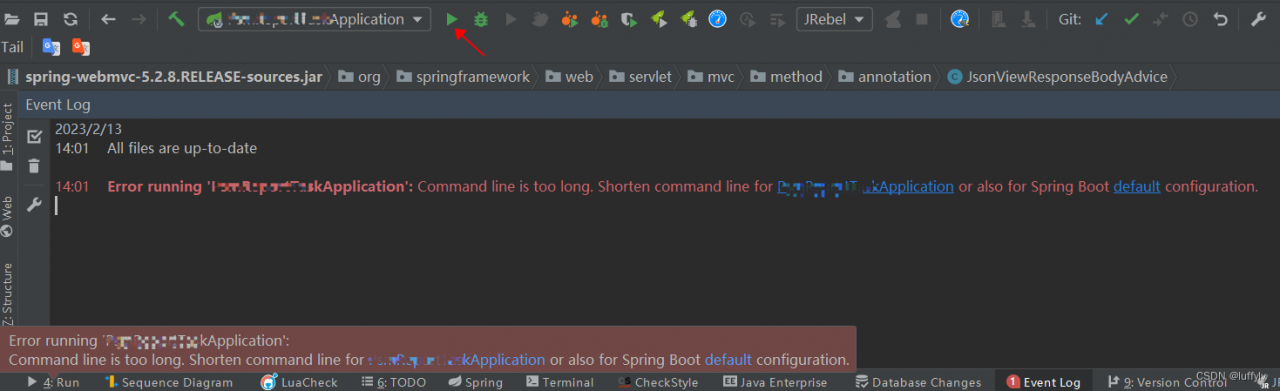Click the 'default' link in the notification popup
The width and height of the screenshot is (1280, 391).
[728, 359]
